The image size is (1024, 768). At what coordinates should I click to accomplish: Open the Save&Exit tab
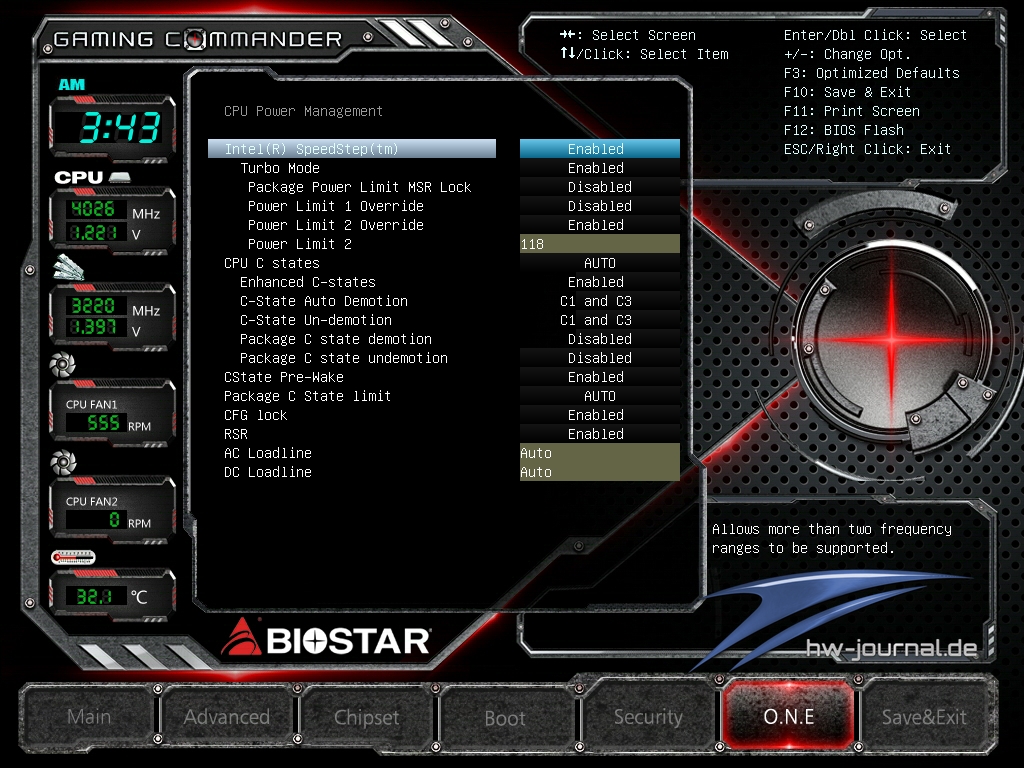click(x=924, y=716)
